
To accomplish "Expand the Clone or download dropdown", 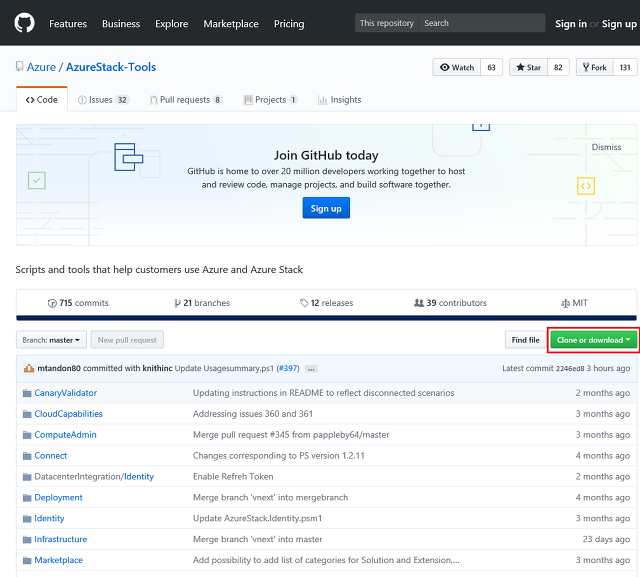I will coord(593,340).
